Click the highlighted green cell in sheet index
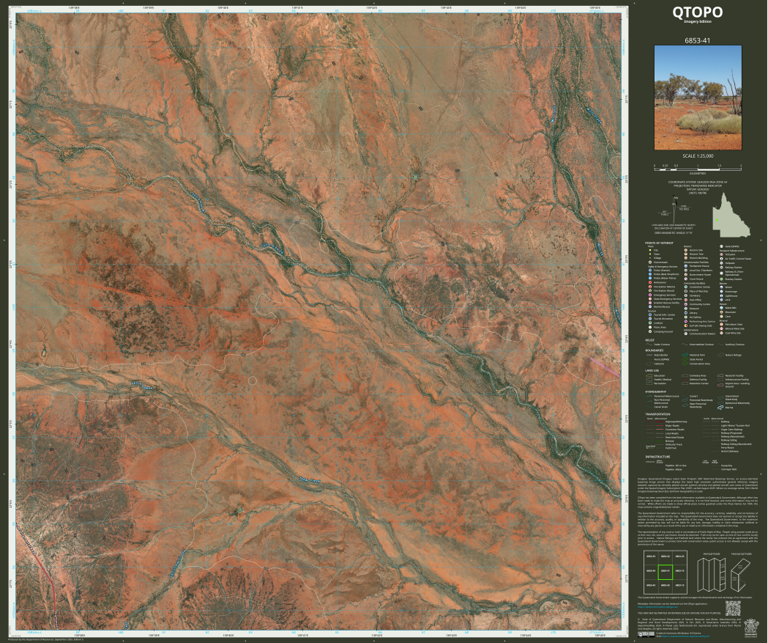The height and width of the screenshot is (643, 768). 666,572
